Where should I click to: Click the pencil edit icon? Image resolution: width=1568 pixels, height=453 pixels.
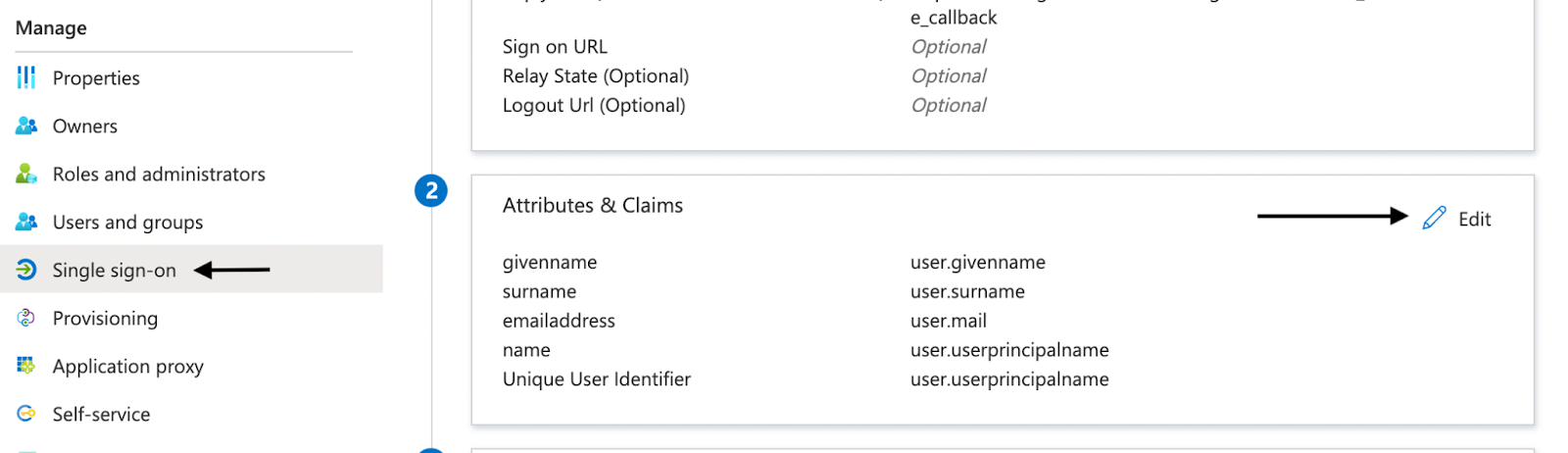tap(1434, 219)
